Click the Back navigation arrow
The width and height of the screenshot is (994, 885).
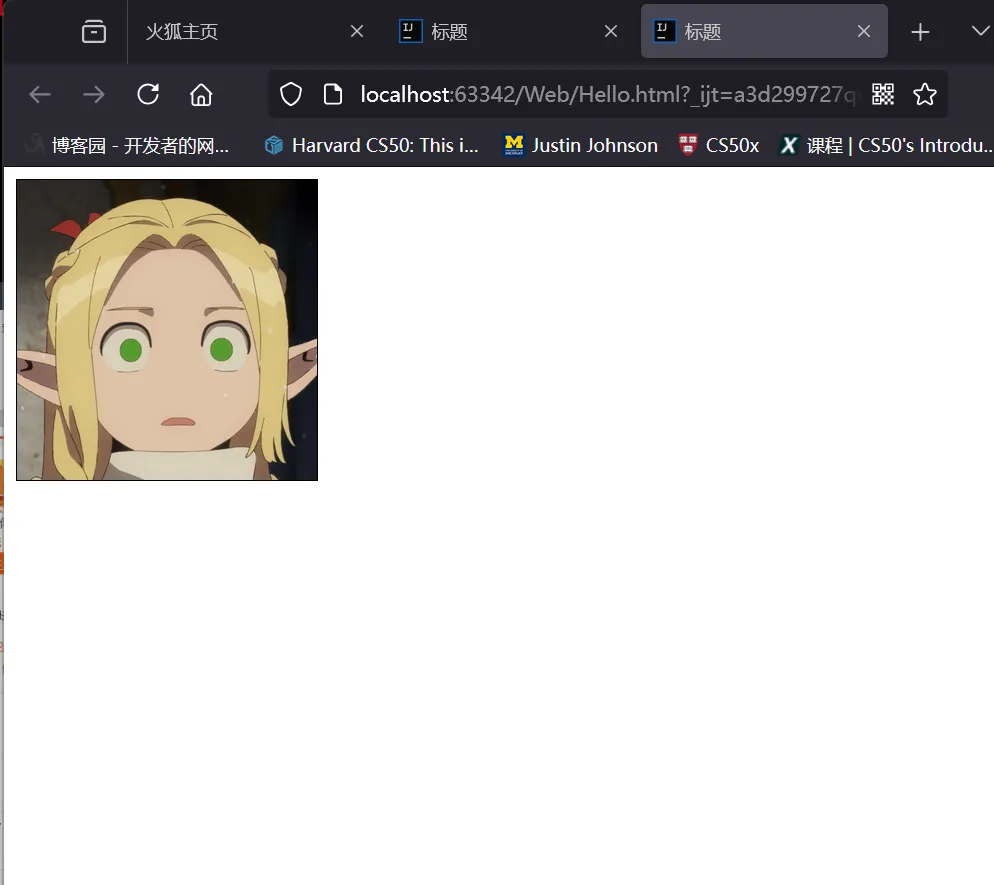click(40, 95)
